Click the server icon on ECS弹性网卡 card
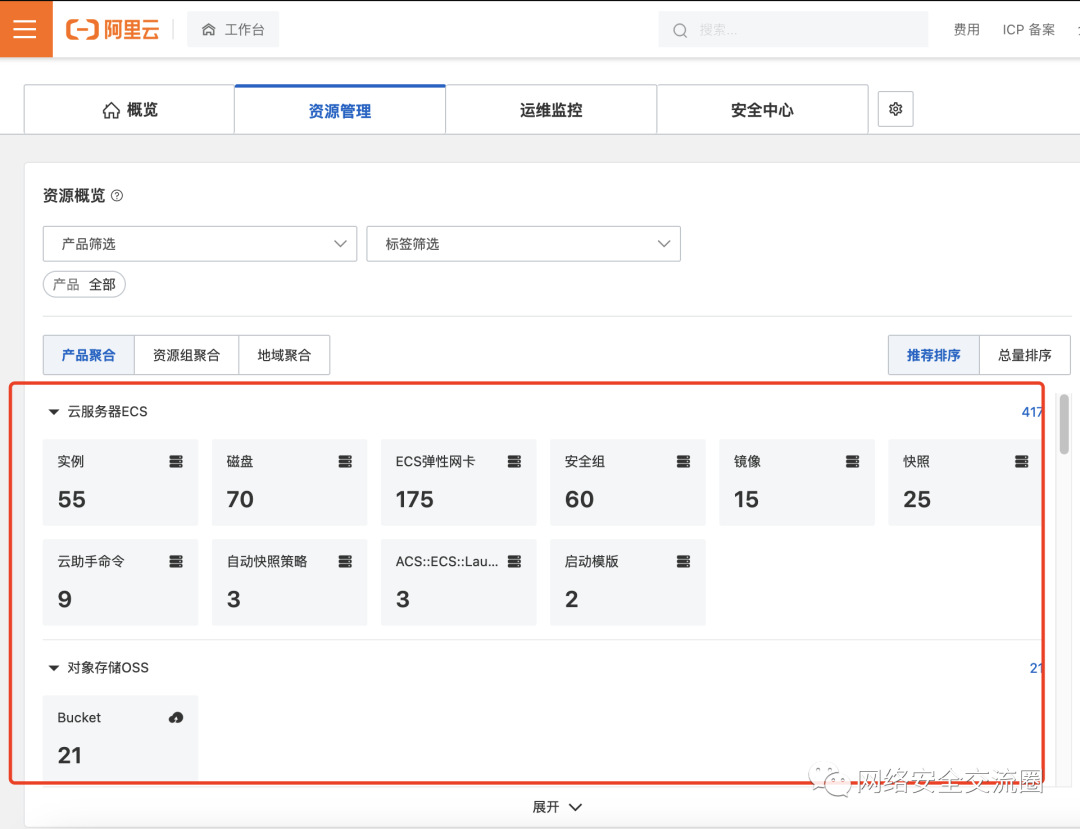 [x=515, y=461]
